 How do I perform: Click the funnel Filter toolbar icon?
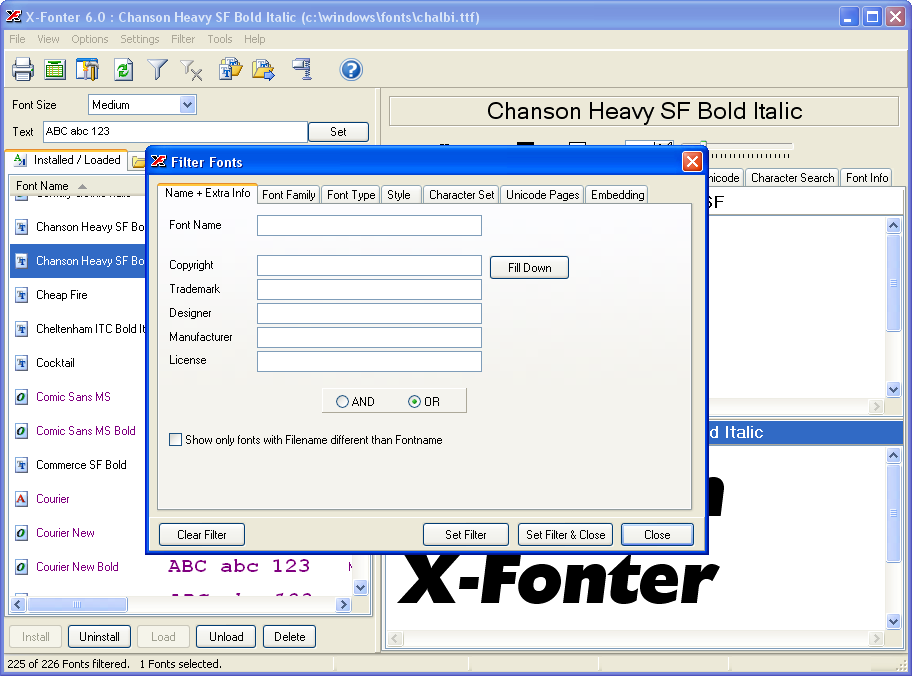point(157,69)
